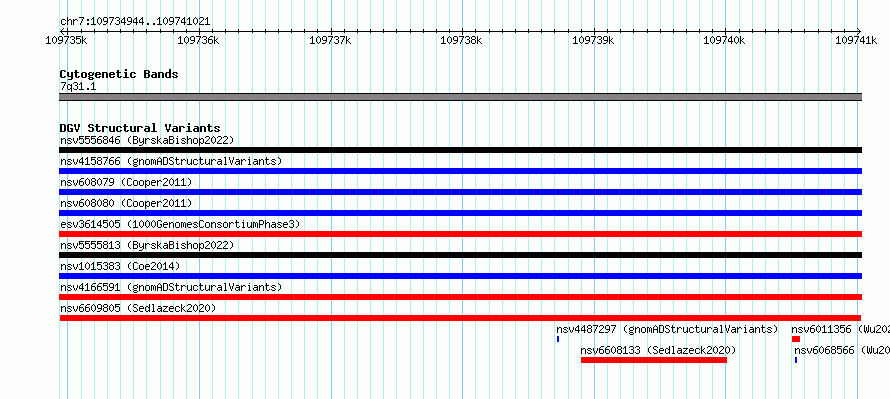The image size is (890, 399).
Task: Click the 109738k ruler tick label
Action: coord(461,40)
